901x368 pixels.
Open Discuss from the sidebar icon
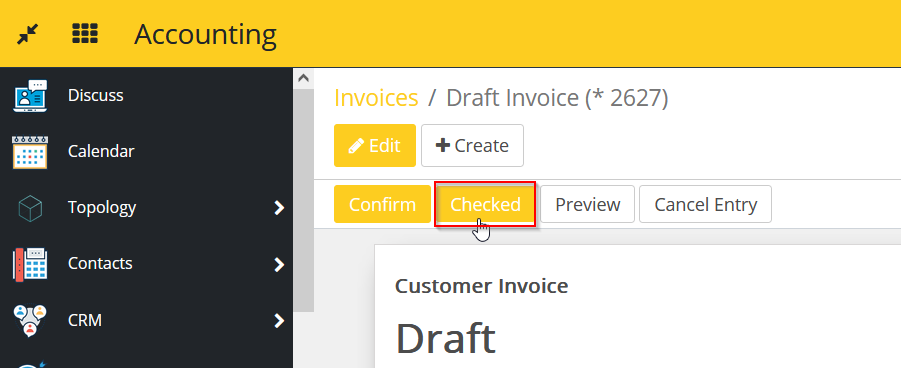point(30,95)
